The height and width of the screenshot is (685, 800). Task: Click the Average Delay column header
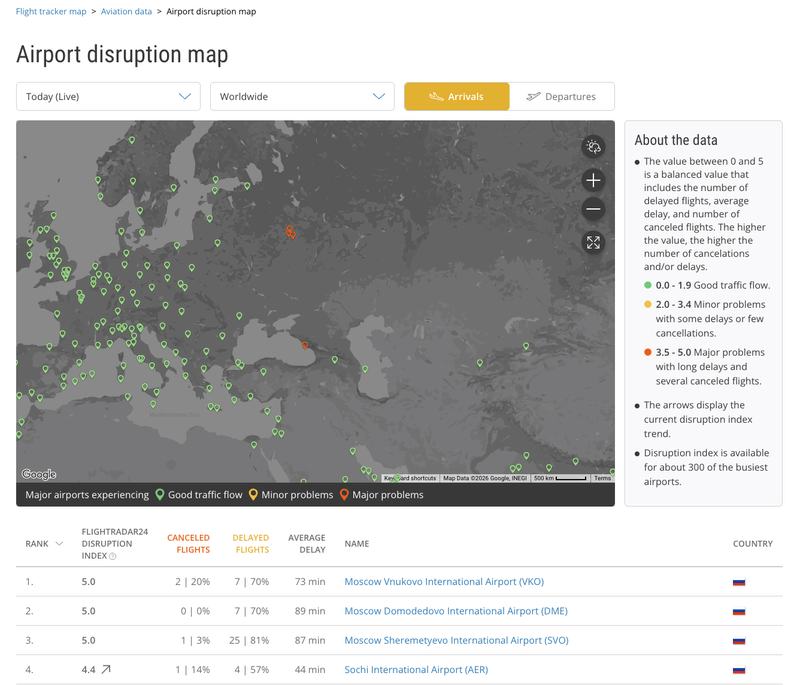[307, 544]
